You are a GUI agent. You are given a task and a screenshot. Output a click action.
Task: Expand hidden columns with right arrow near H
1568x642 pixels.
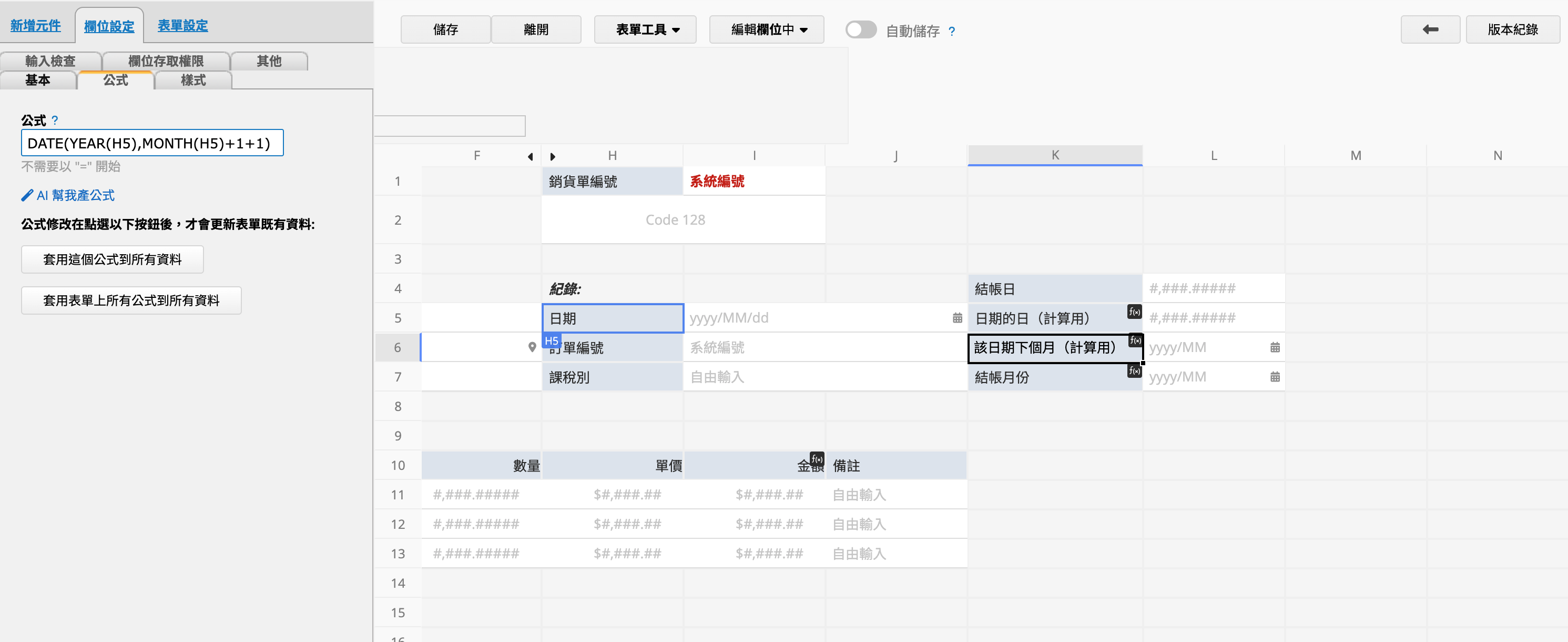(552, 156)
